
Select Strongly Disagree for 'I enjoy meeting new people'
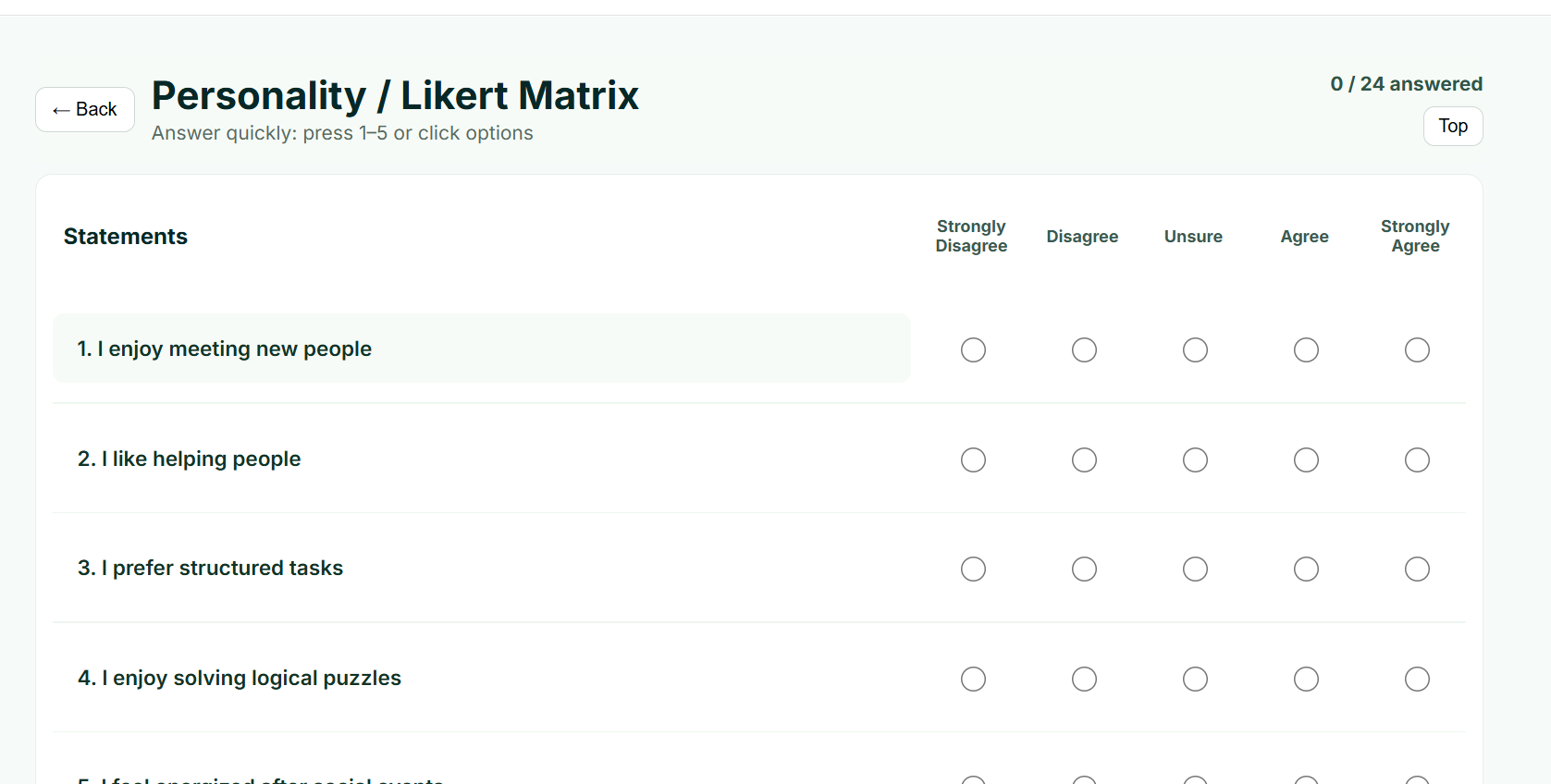(x=972, y=349)
